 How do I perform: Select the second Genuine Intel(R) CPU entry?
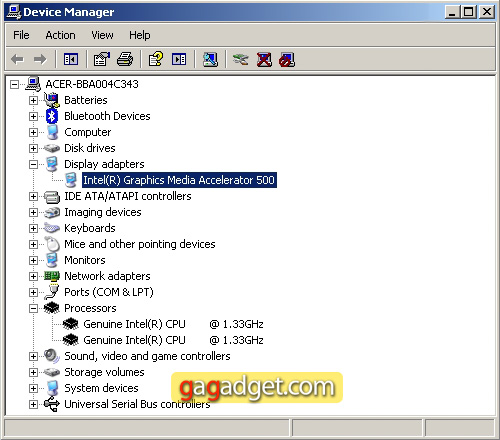173,340
